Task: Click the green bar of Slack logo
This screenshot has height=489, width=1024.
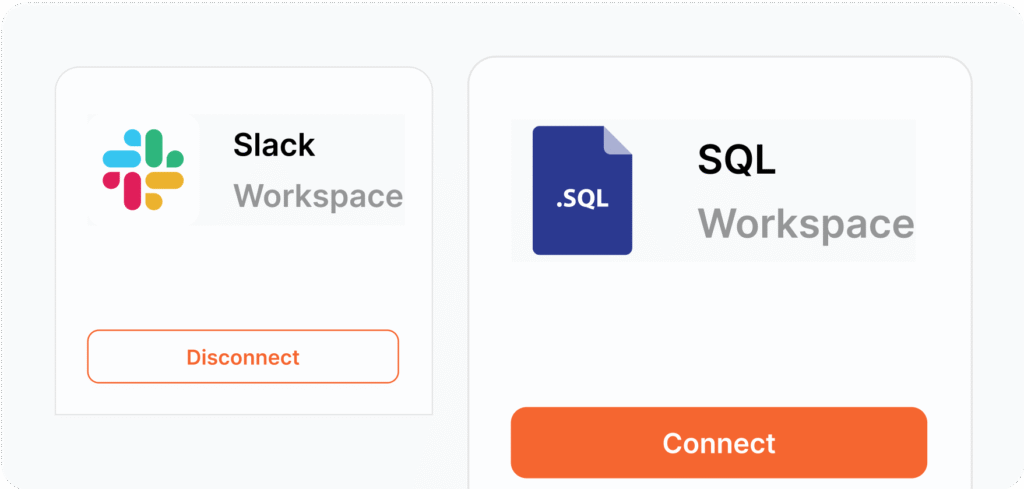Action: point(154,148)
